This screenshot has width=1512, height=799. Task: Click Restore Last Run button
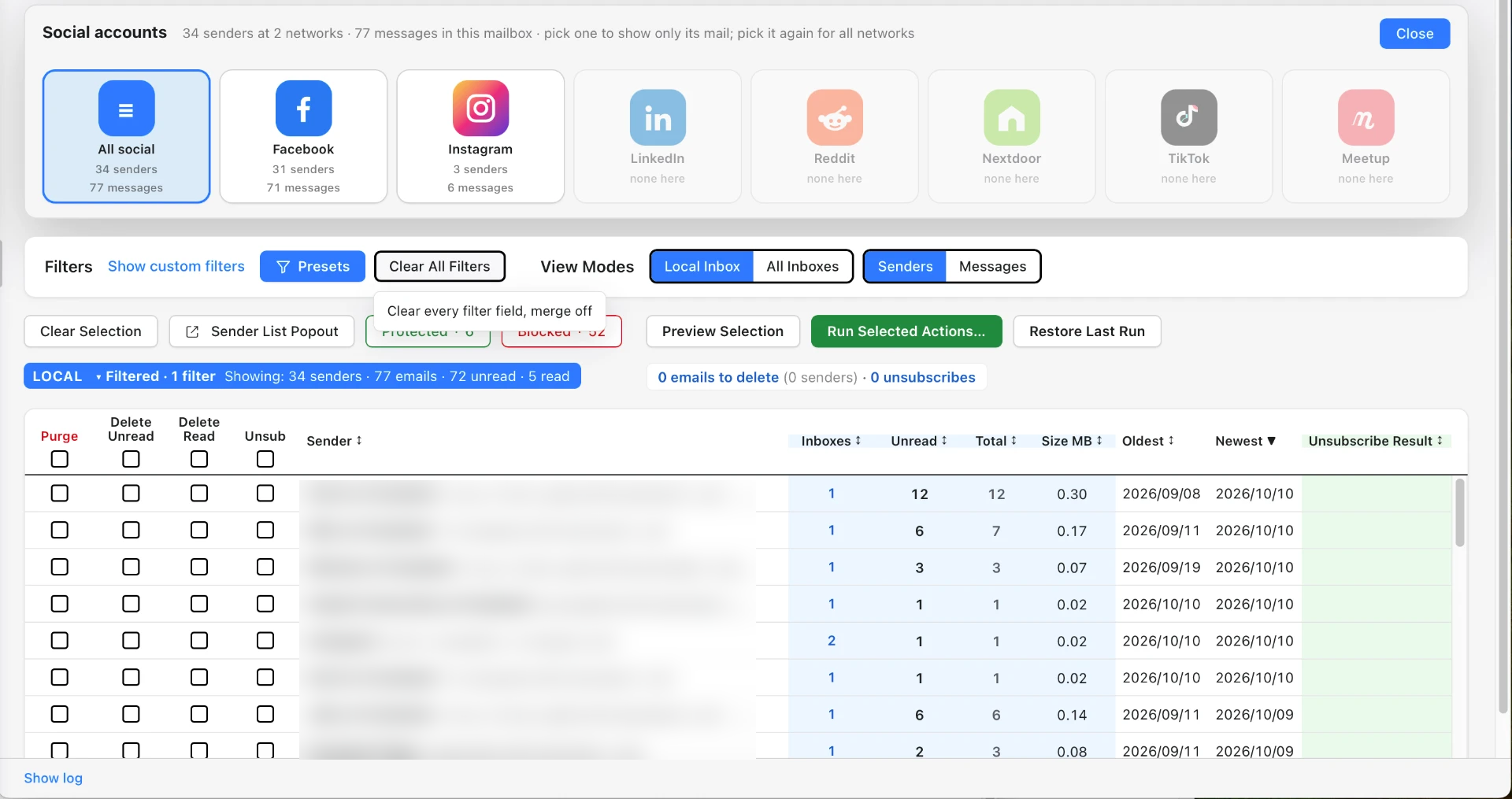pyautogui.click(x=1087, y=331)
